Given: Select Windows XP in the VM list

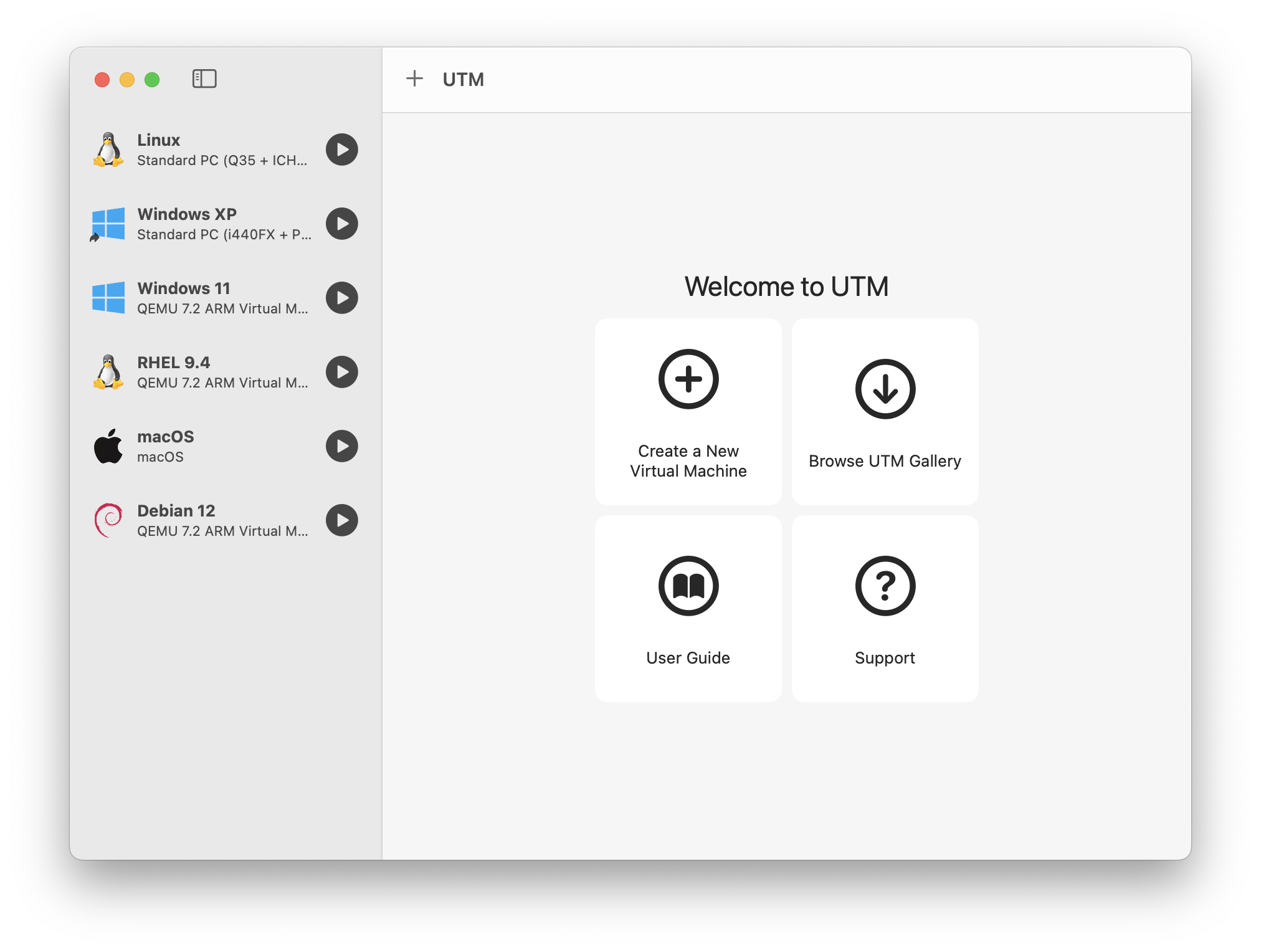Looking at the screenshot, I should 212,224.
